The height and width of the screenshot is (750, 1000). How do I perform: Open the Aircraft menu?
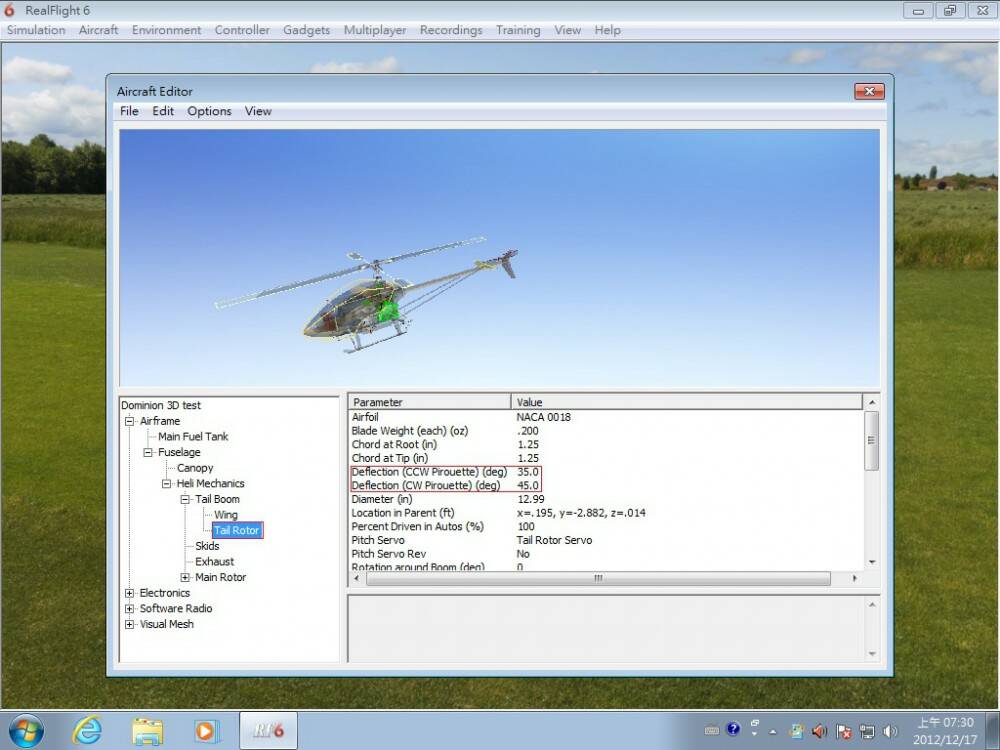pyautogui.click(x=98, y=30)
